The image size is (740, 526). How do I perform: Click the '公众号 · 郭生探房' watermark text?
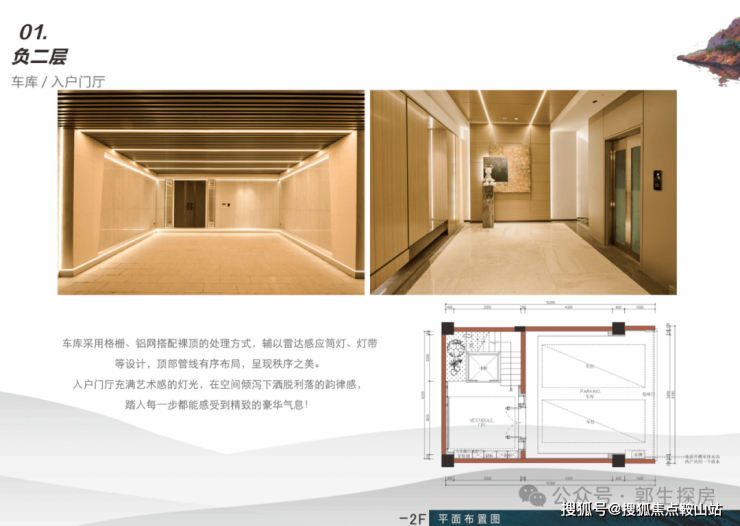pyautogui.click(x=634, y=495)
